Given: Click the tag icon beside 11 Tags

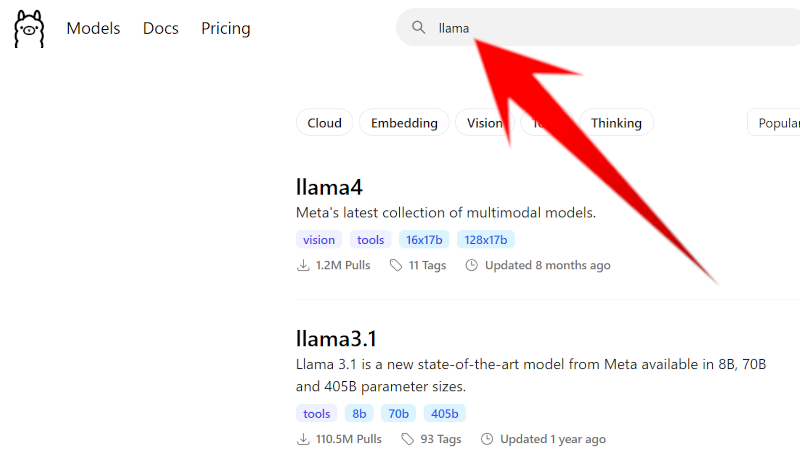Looking at the screenshot, I should [x=396, y=266].
